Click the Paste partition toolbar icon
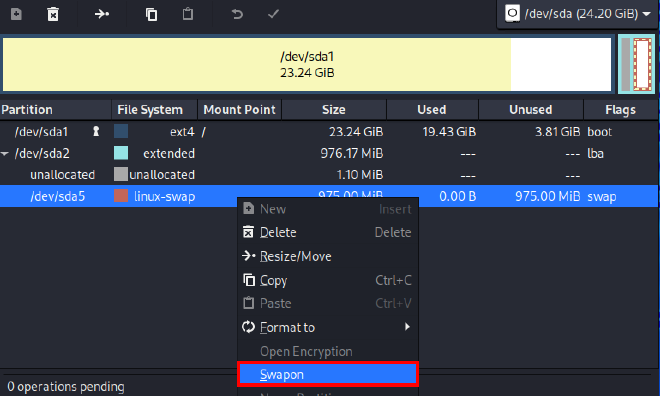Viewport: 660px width, 396px height. click(188, 14)
